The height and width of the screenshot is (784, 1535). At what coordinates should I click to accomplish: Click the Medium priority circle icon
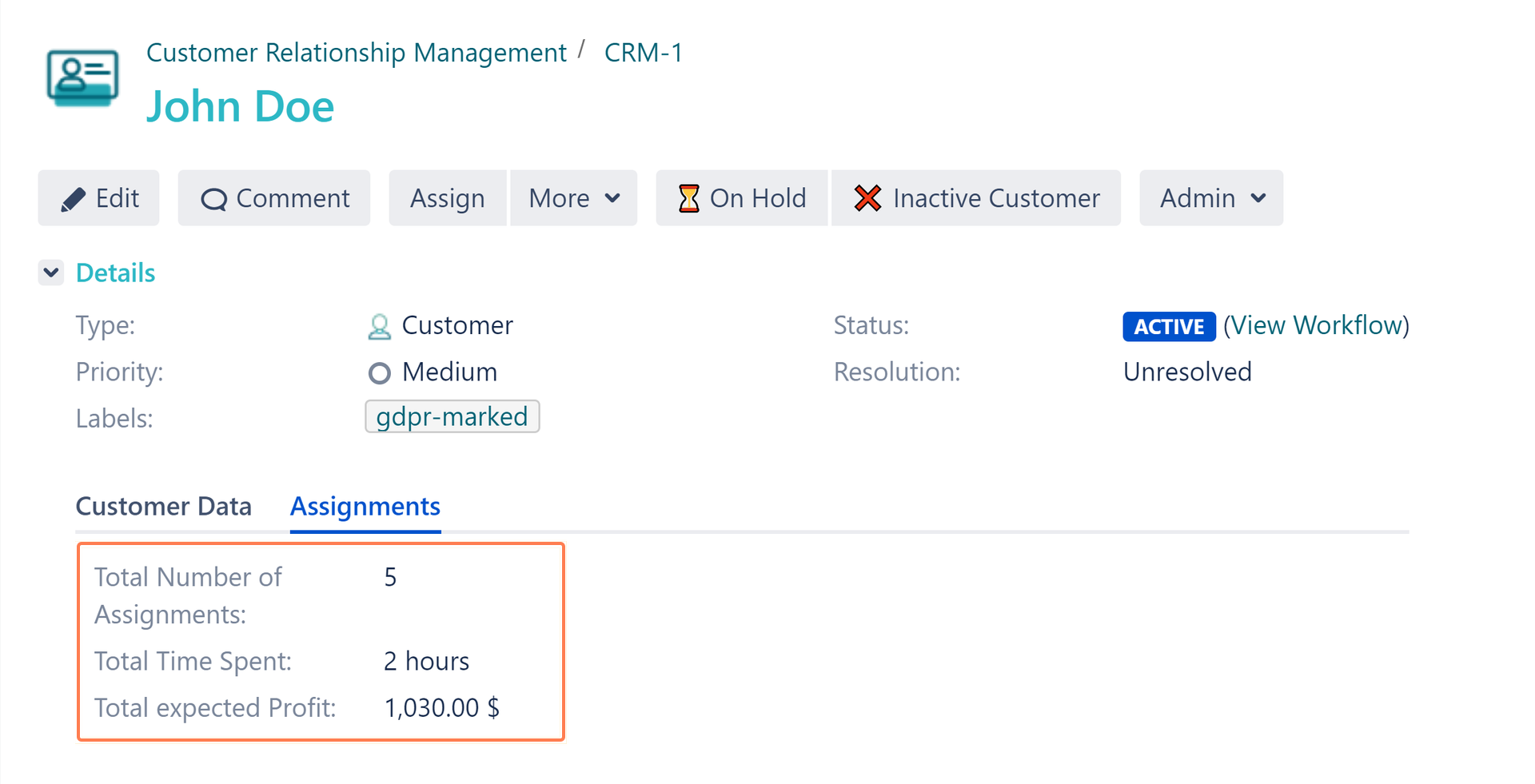[x=379, y=373]
